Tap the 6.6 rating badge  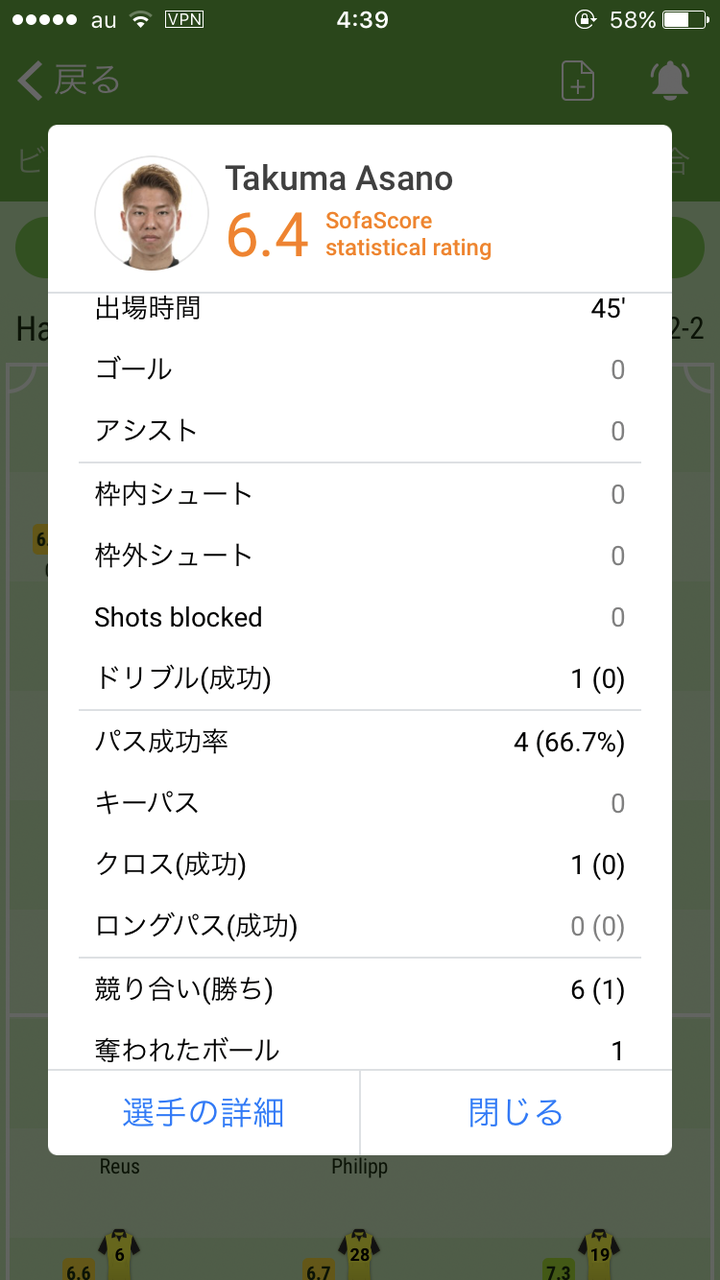point(78,1271)
